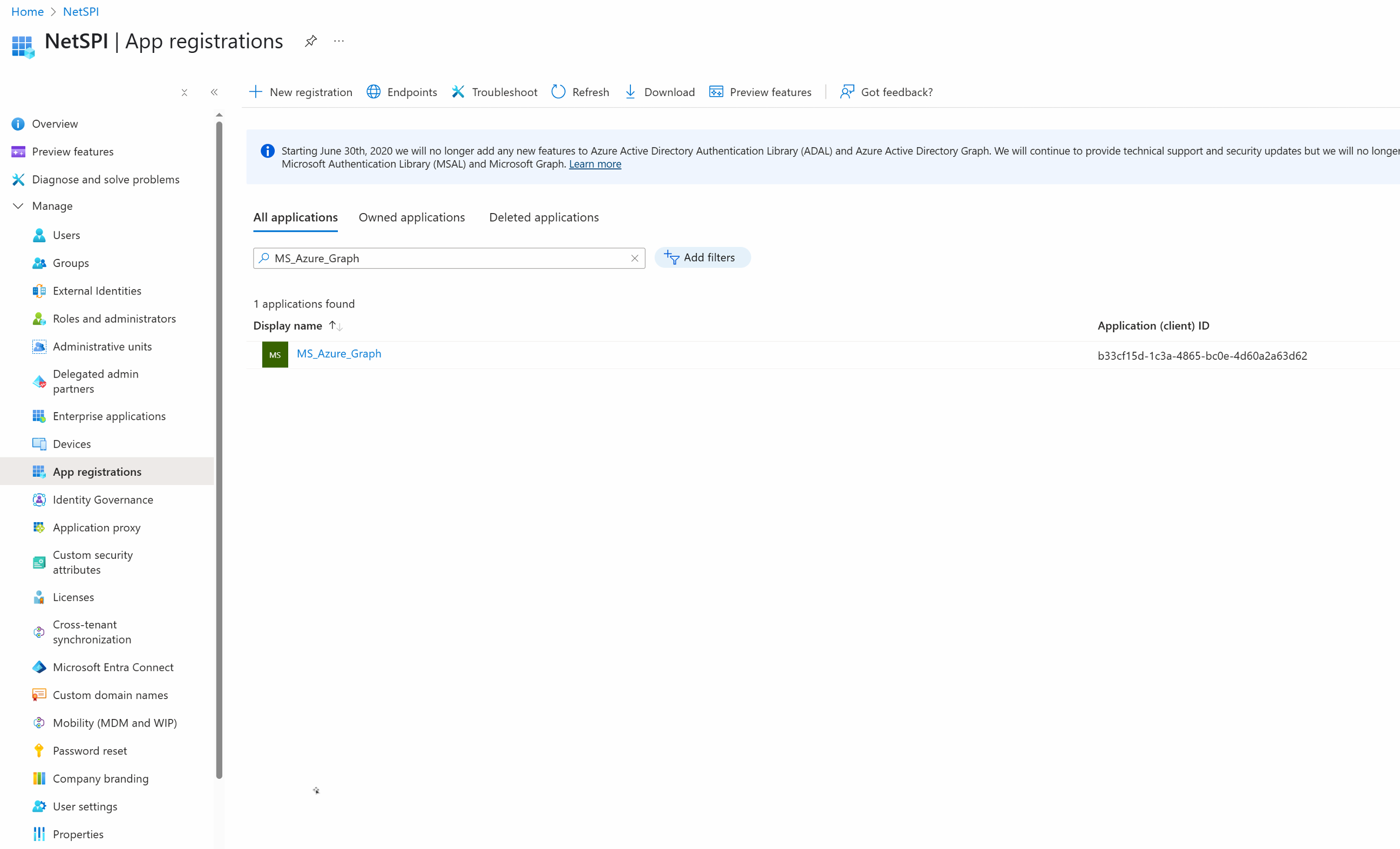Follow the Learn more link in the banner
1400x849 pixels.
(595, 164)
